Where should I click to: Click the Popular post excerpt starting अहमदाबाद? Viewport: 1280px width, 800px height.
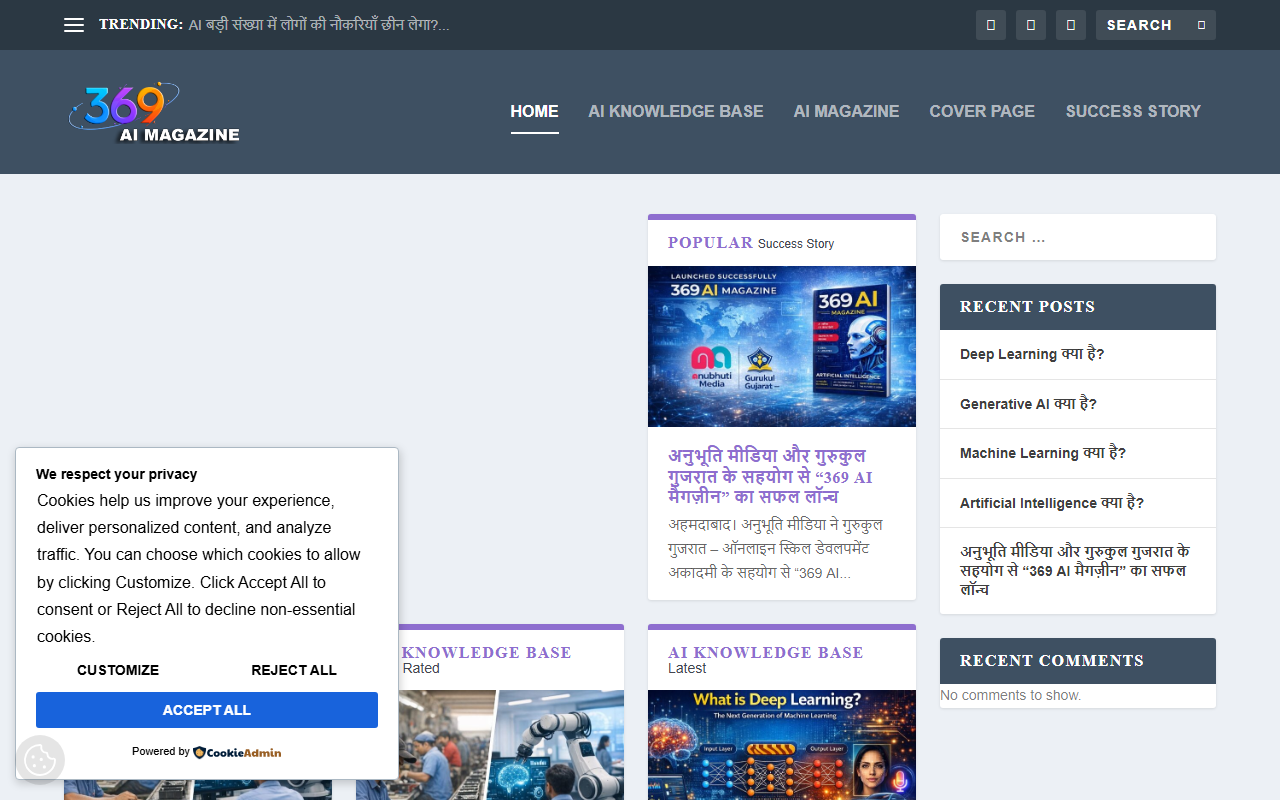pos(776,549)
